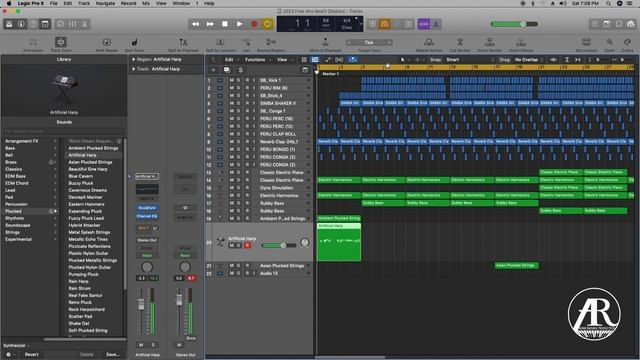Viewport: 640px width, 360px height.
Task: Open the Inspector with the i button
Action: [x=21, y=24]
